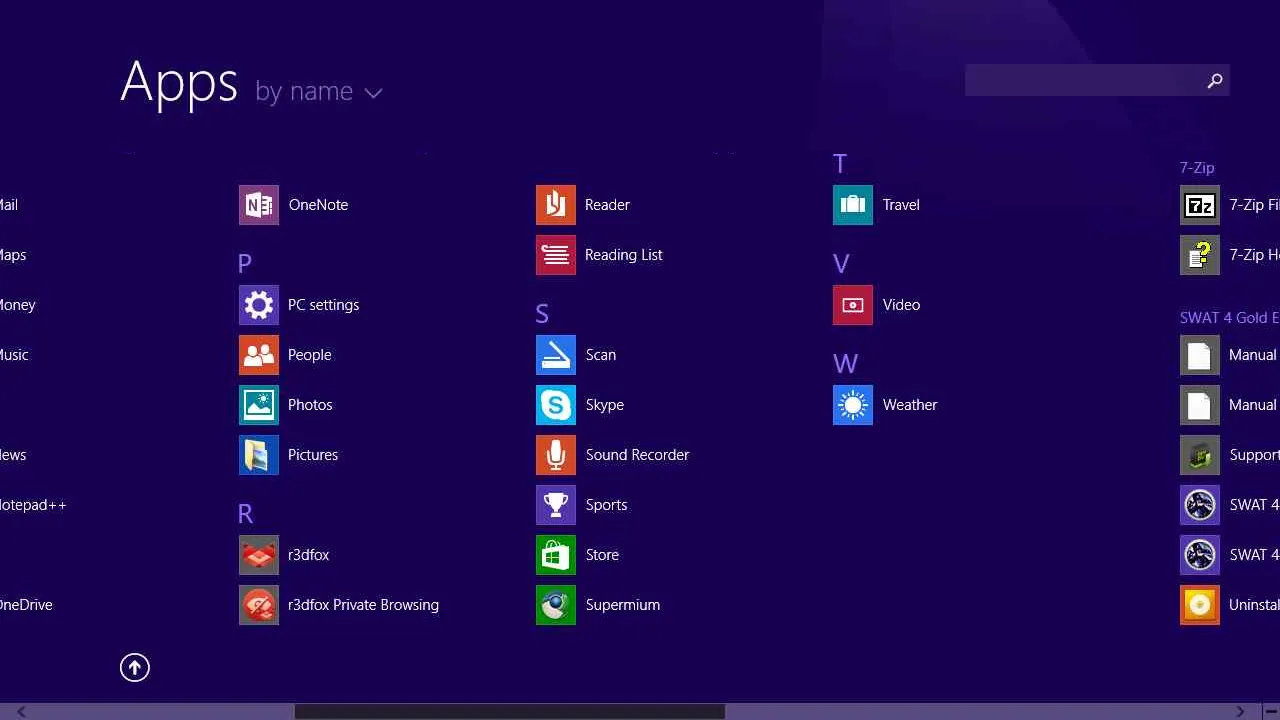
Task: Jump using the letter P header
Action: pos(245,264)
